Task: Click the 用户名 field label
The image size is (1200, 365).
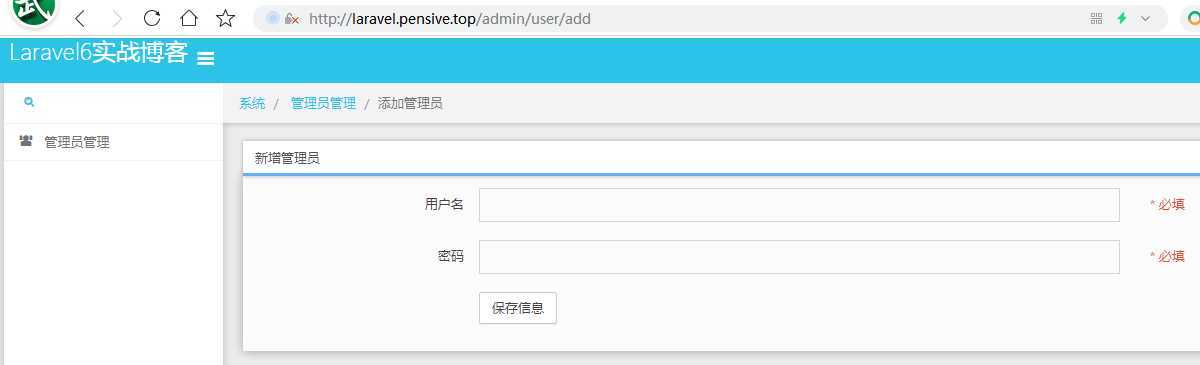Action: tap(444, 204)
